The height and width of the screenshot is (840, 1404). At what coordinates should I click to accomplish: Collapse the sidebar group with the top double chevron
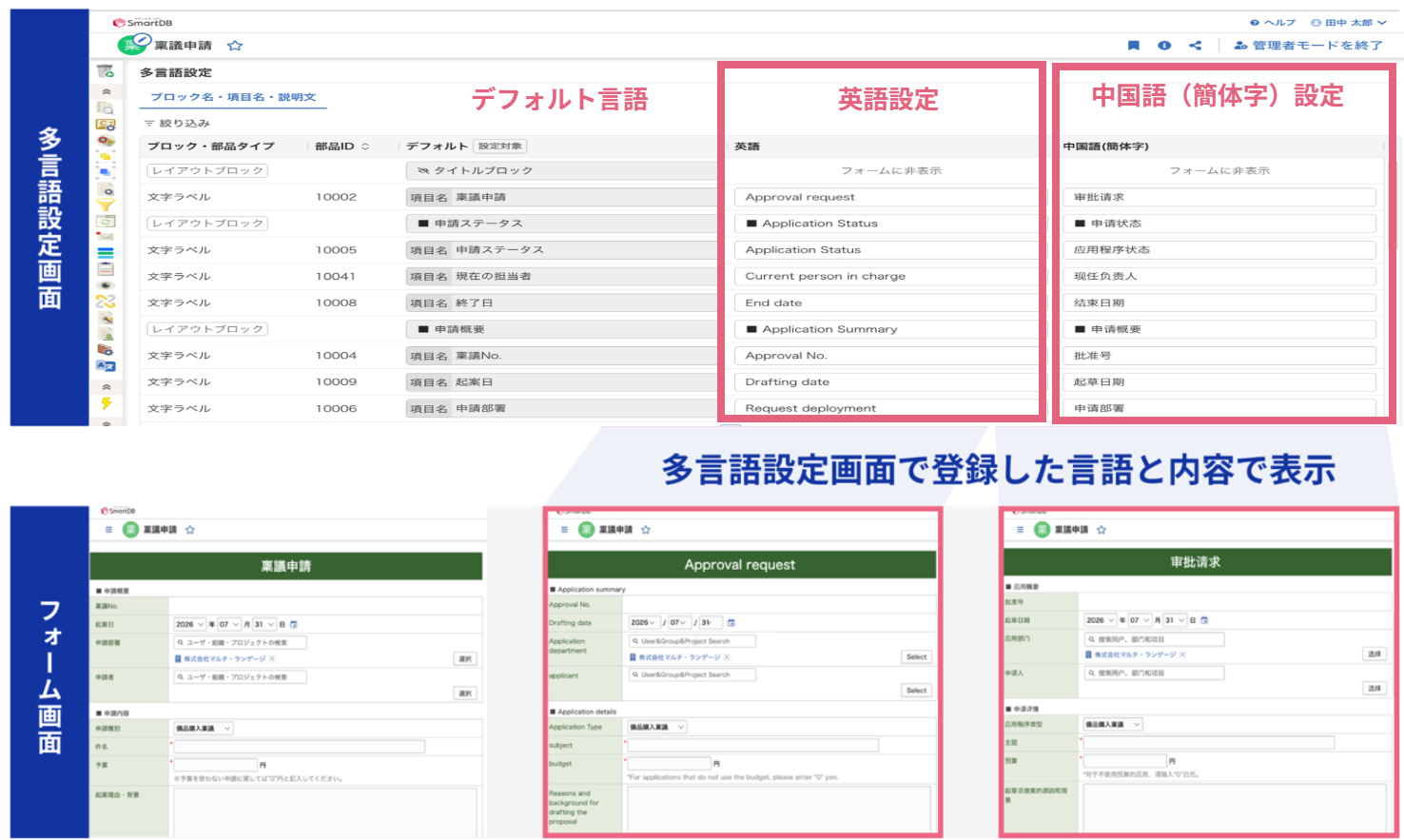coord(106,91)
